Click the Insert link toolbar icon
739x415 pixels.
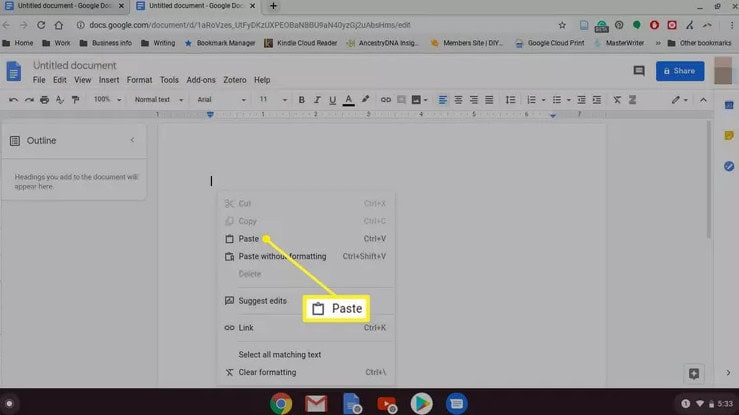(x=386, y=100)
